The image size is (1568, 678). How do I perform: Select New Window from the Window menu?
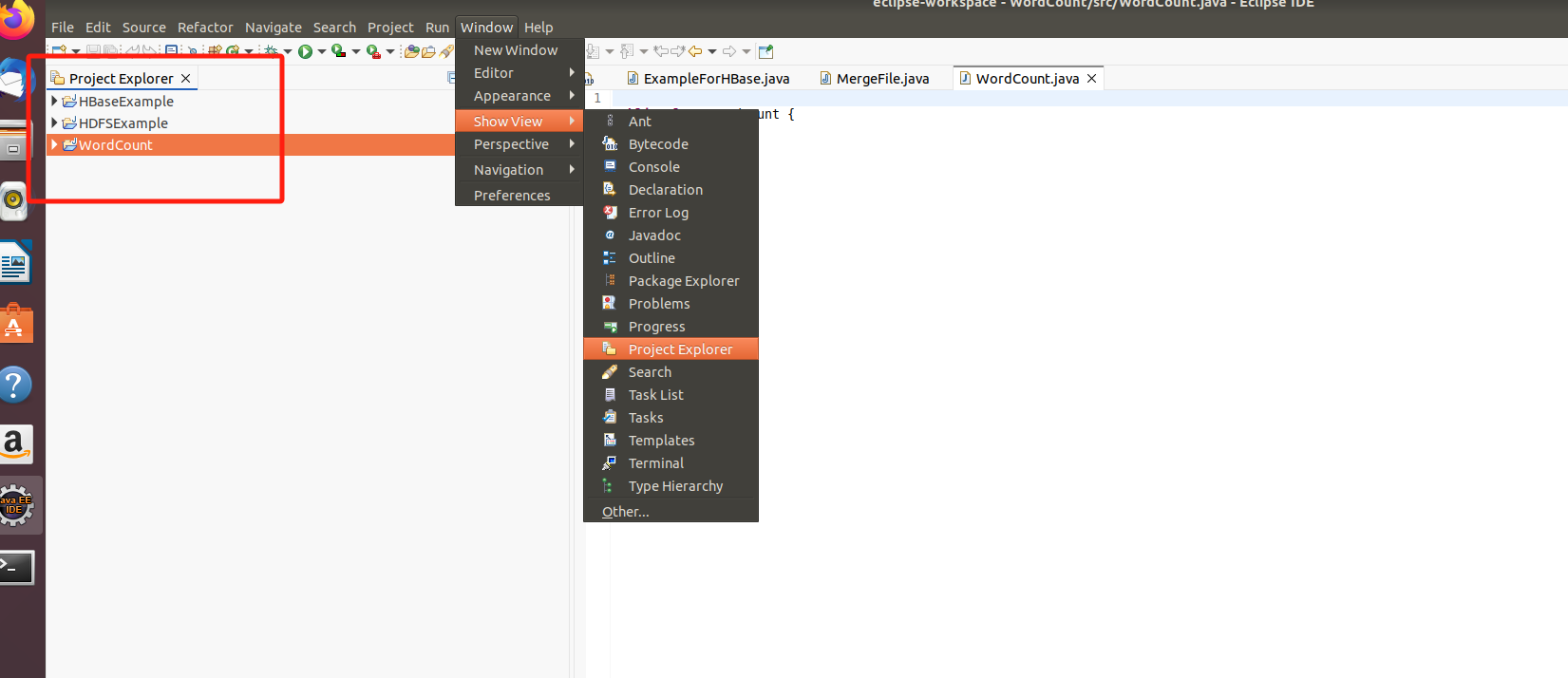tap(520, 50)
